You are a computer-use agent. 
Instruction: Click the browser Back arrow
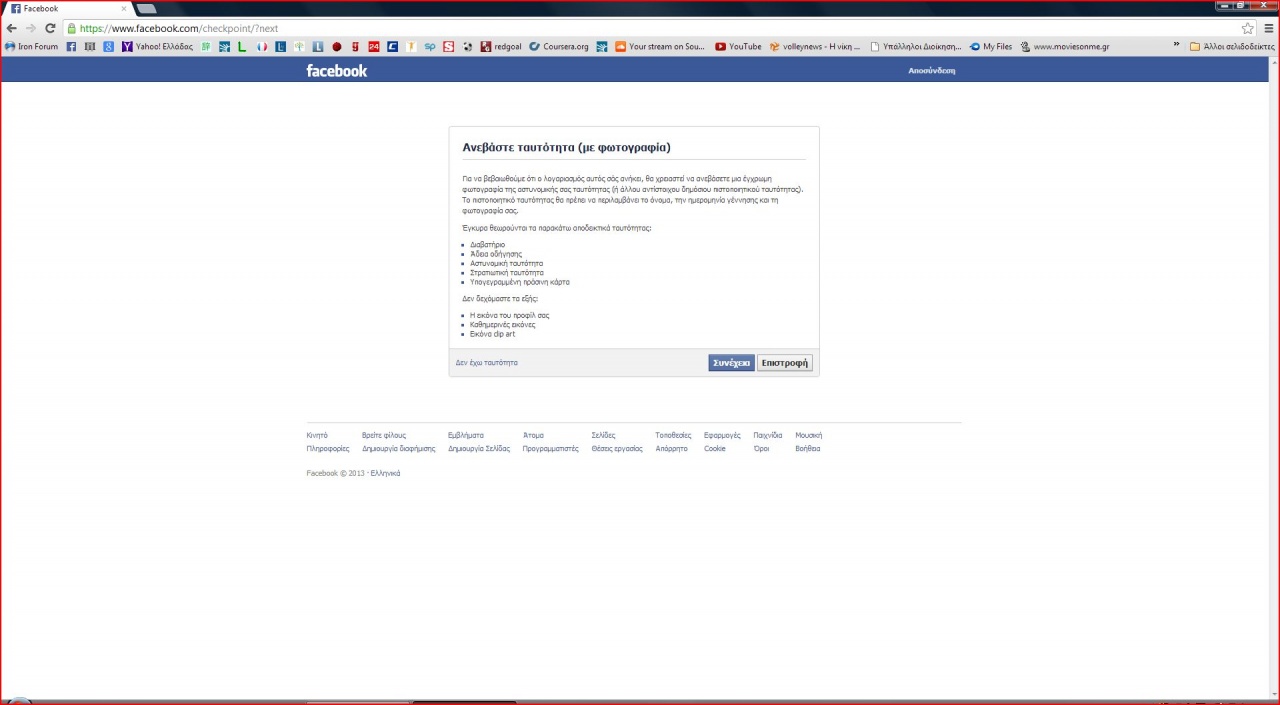pyautogui.click(x=12, y=28)
